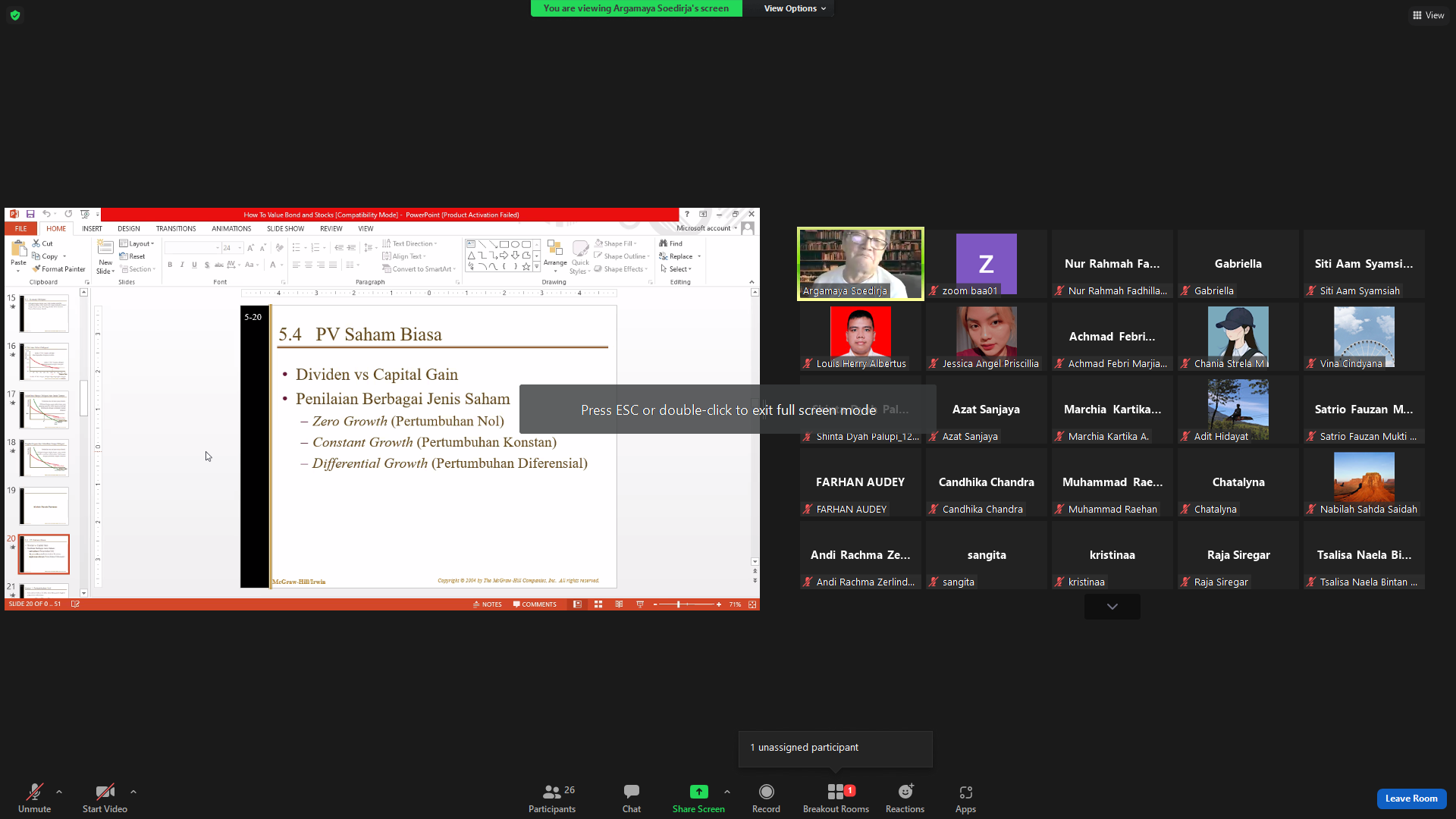1456x819 pixels.
Task: Select slide 17 thumbnail
Action: coord(44,409)
